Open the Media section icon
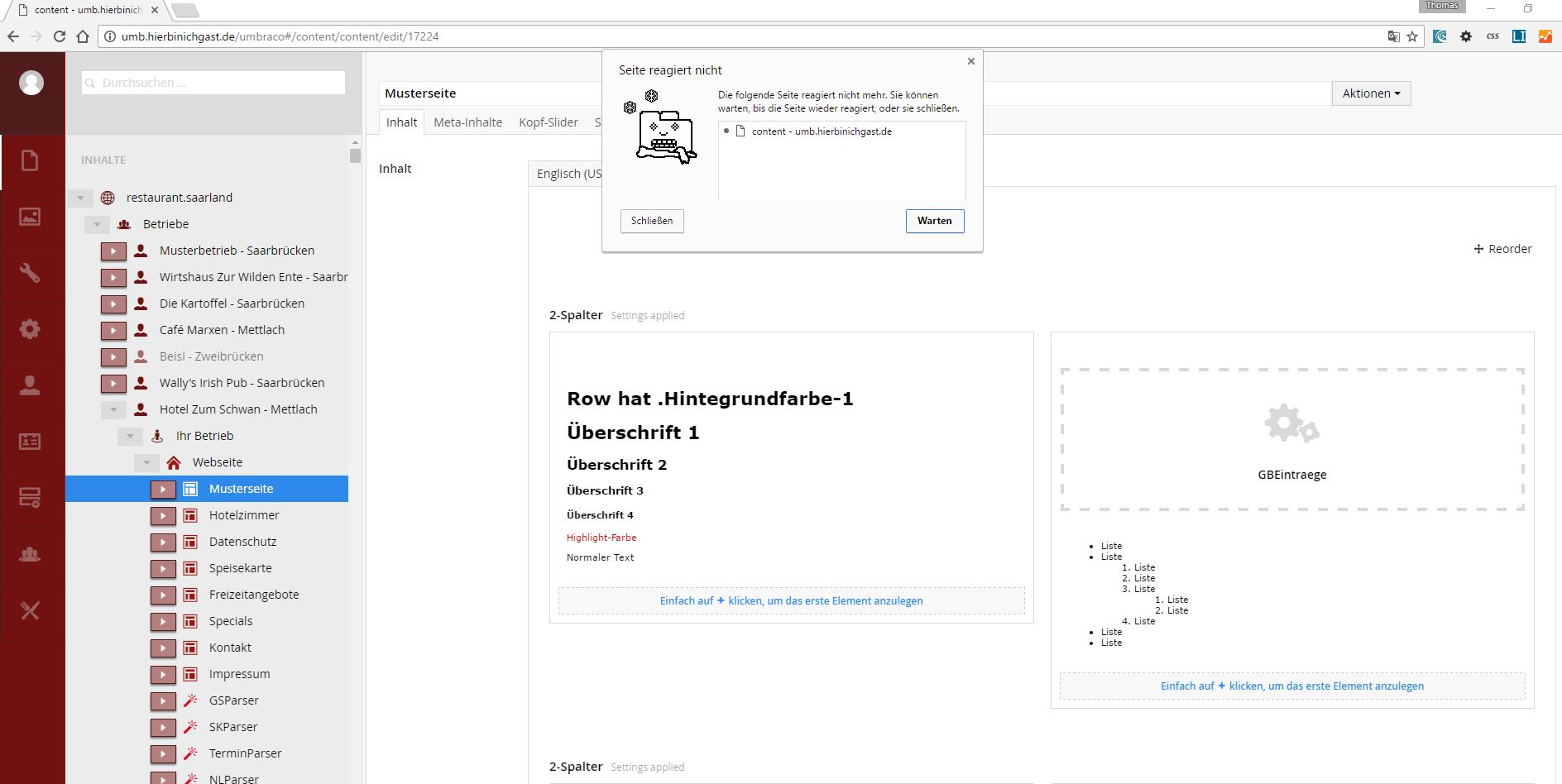 point(30,217)
